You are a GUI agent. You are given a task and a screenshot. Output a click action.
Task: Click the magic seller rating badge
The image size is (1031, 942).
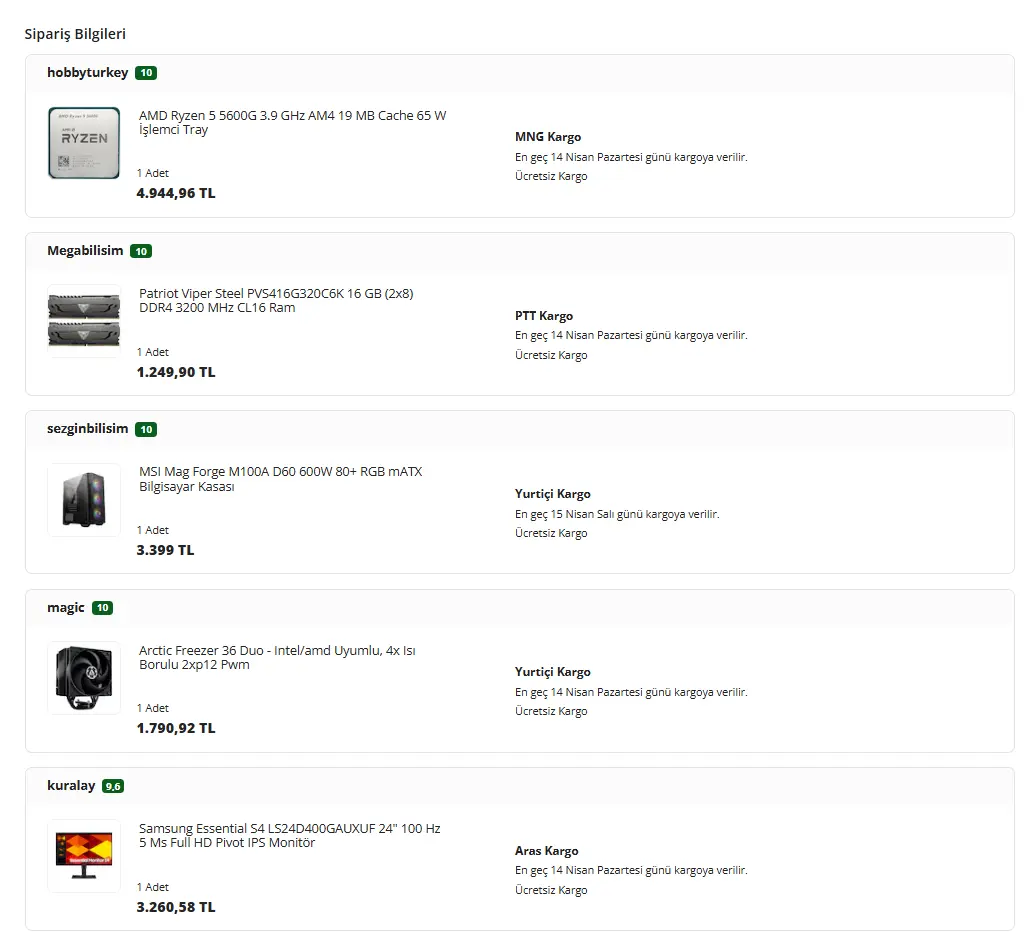[103, 608]
